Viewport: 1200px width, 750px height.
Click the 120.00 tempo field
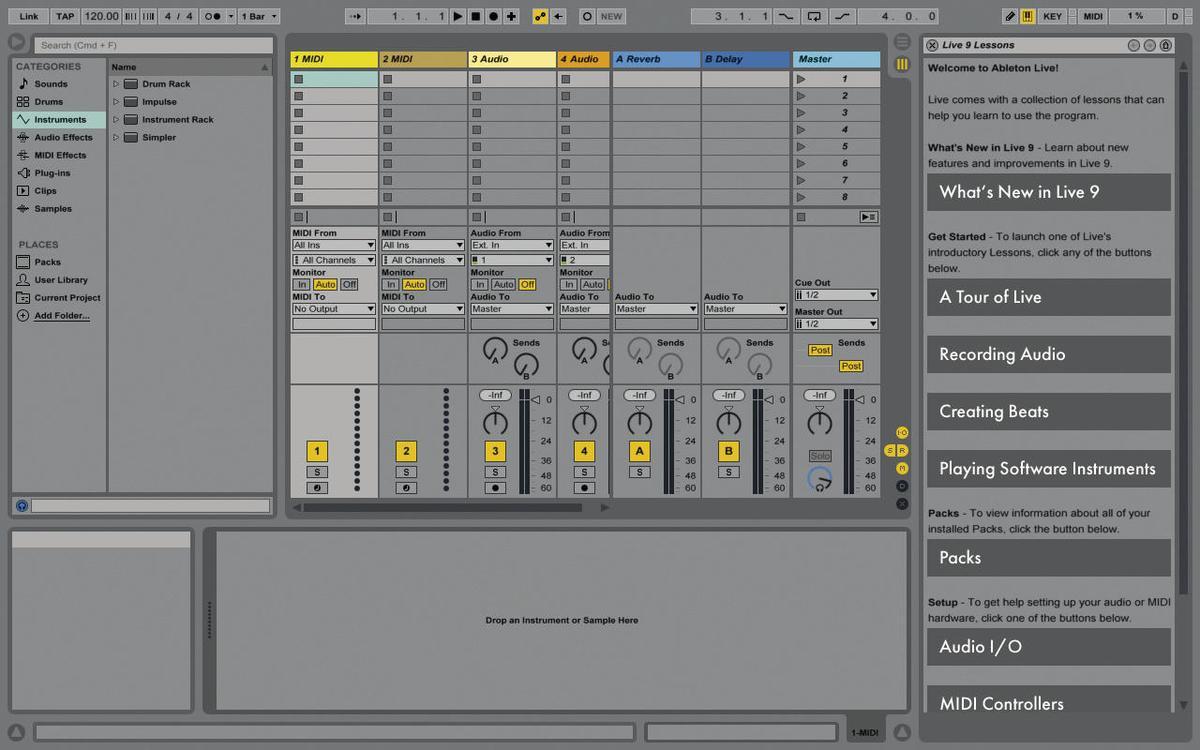pos(101,16)
